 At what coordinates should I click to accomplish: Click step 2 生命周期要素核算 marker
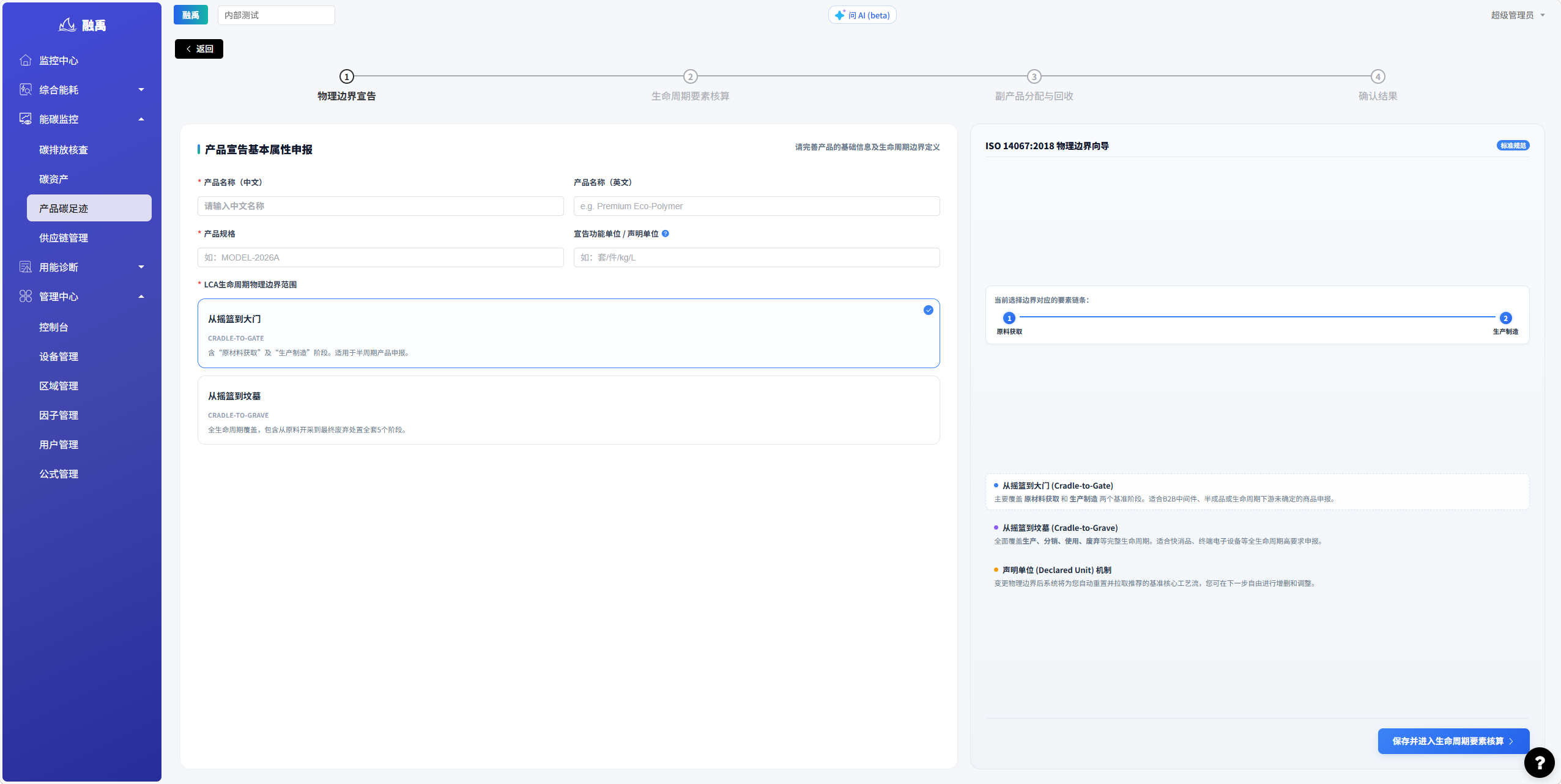coord(690,76)
